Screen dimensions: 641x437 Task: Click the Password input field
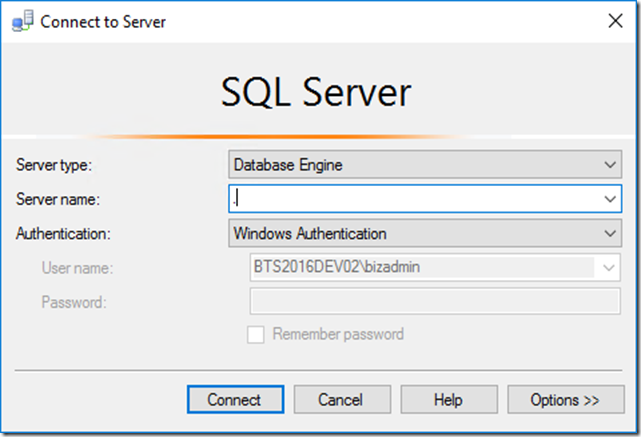tap(435, 301)
